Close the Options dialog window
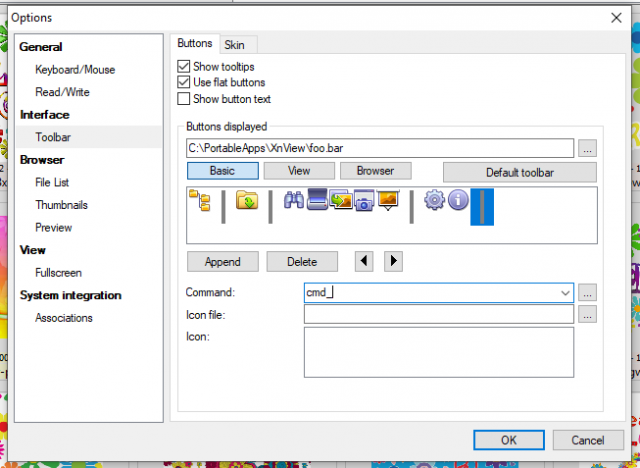640x468 pixels. [x=616, y=18]
